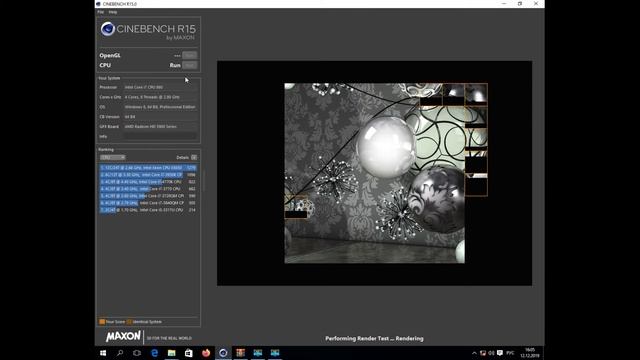Viewport: 640px width, 360px height.
Task: Click the Run button for CPU test
Action: coord(189,65)
